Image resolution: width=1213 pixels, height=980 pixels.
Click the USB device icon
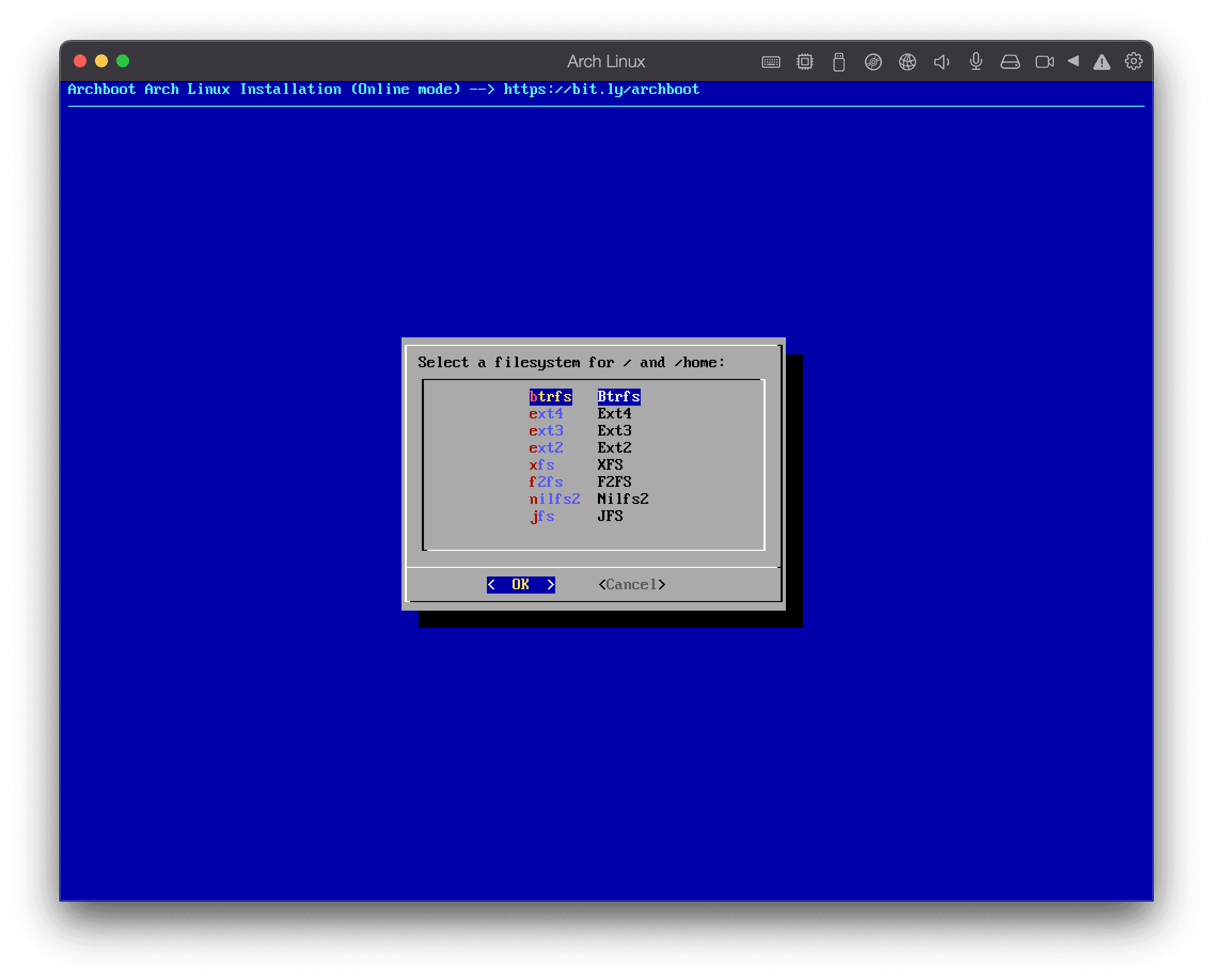tap(839, 61)
